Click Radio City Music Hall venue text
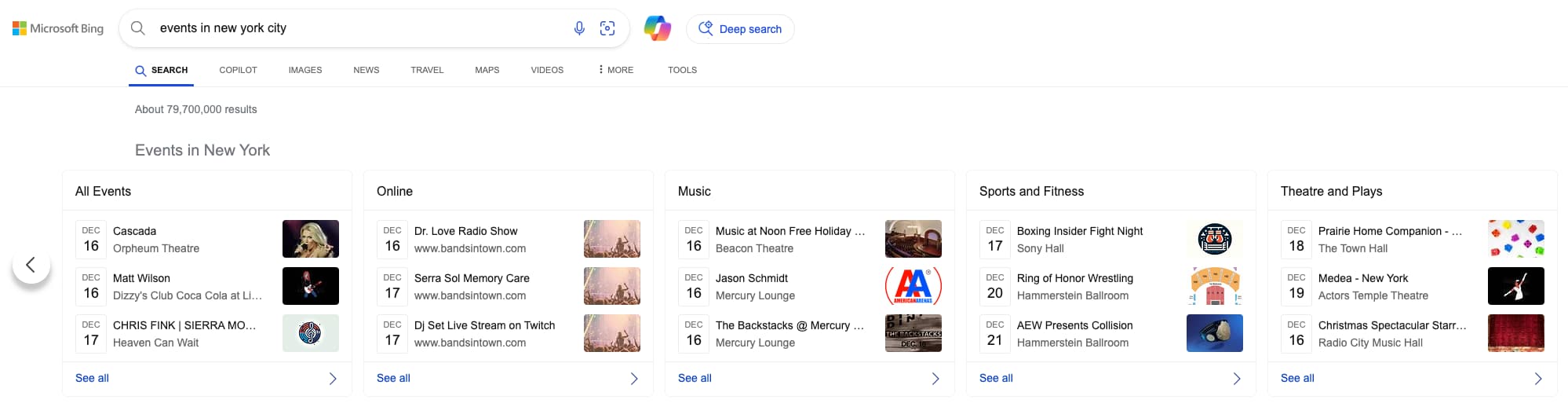This screenshot has height=407, width=1568. coord(1370,343)
